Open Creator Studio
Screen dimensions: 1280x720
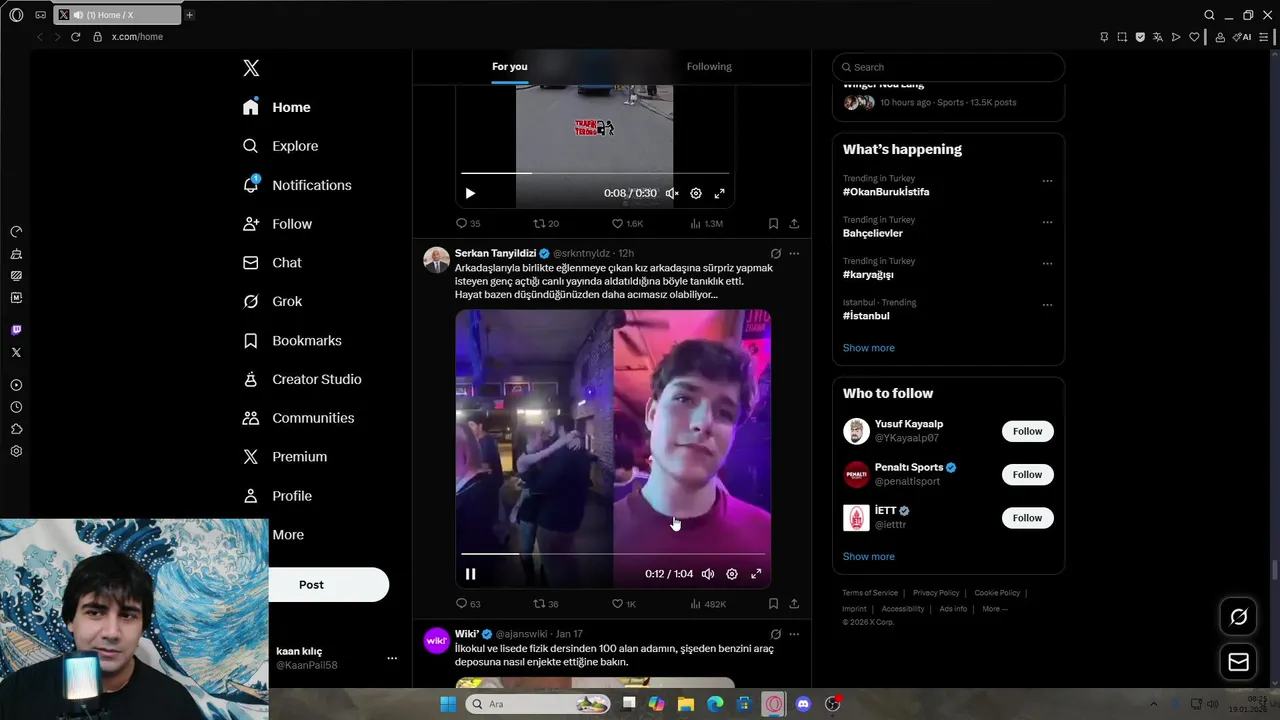[x=302, y=380]
